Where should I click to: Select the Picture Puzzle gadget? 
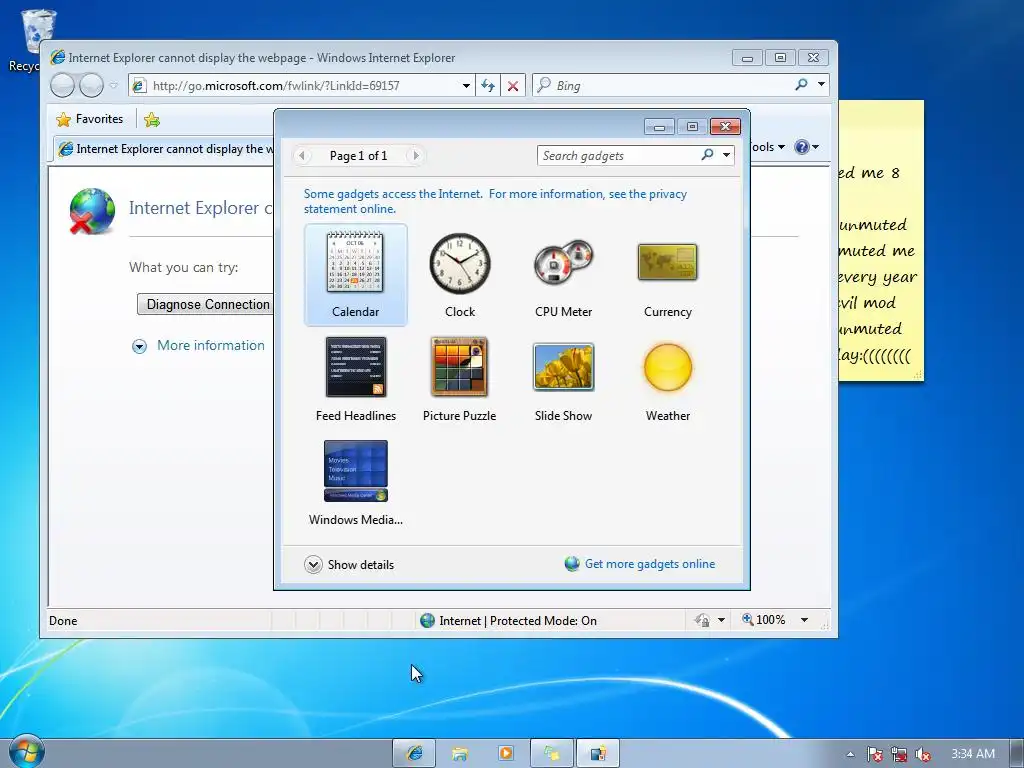pos(460,379)
